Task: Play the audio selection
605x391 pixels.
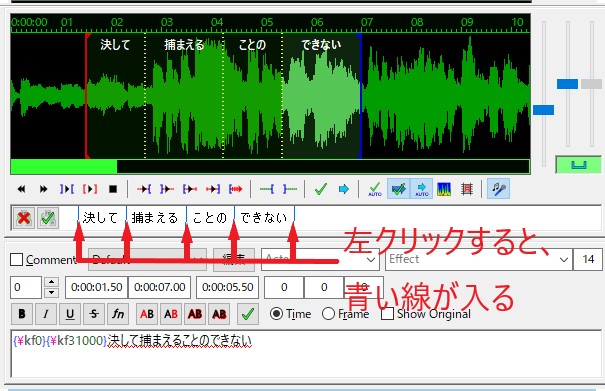Action: [67, 189]
